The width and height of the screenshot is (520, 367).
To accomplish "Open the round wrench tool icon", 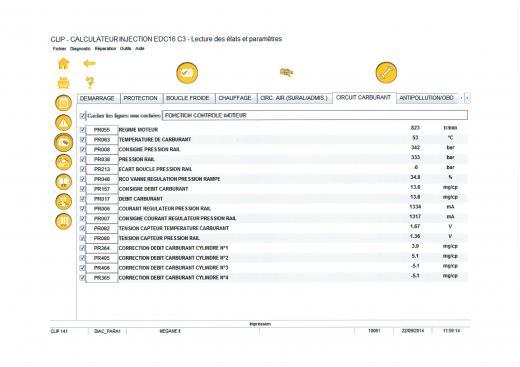I will point(386,72).
